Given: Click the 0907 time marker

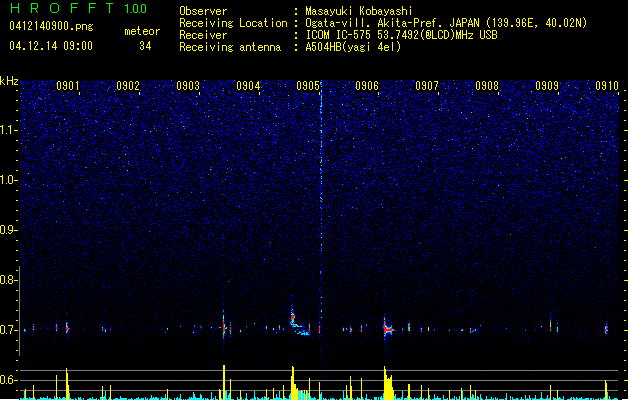Looking at the screenshot, I should point(427,86).
